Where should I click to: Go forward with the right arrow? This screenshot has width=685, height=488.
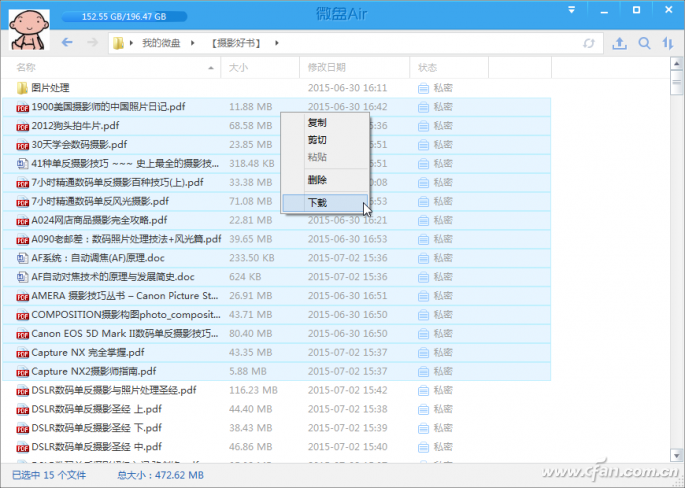[92, 42]
